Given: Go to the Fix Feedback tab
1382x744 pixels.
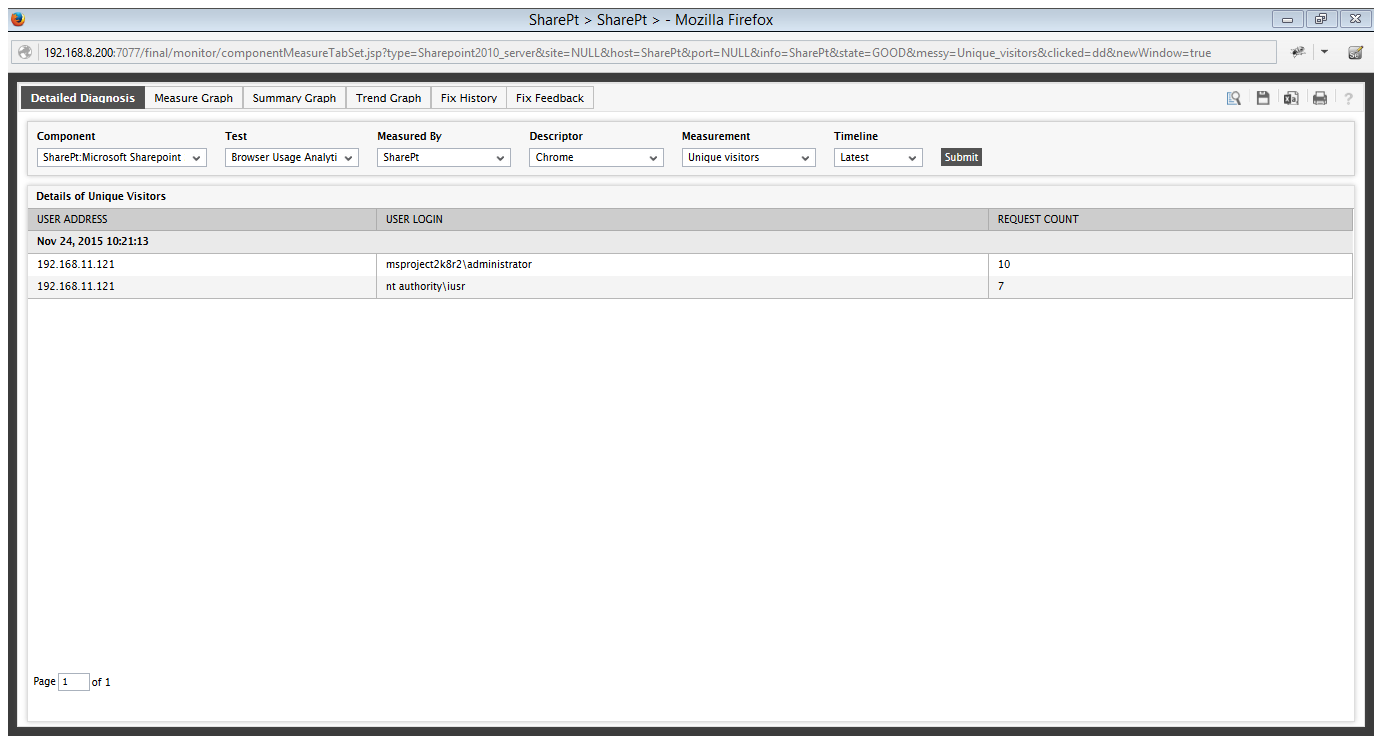Looking at the screenshot, I should coord(550,98).
